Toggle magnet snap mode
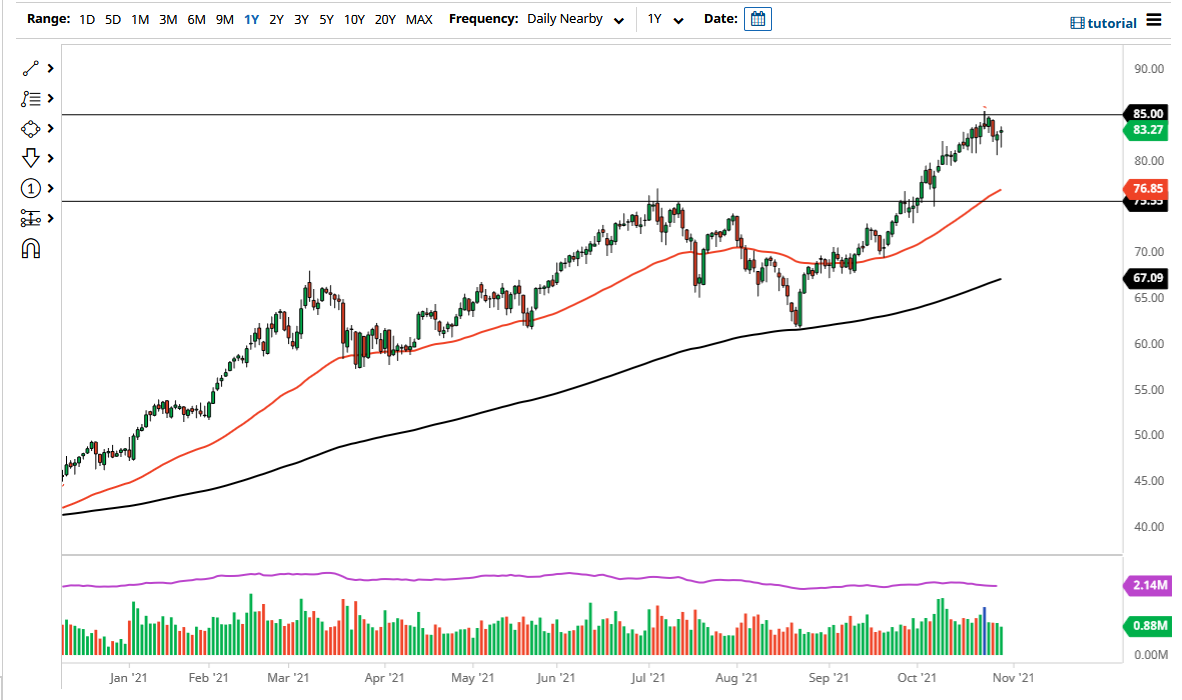The width and height of the screenshot is (1182, 700). tap(31, 248)
